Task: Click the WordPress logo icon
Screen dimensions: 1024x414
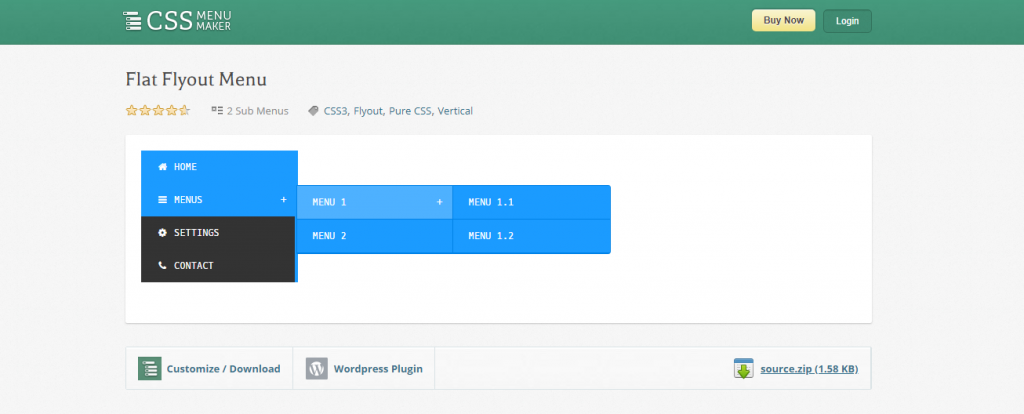Action: tap(317, 368)
